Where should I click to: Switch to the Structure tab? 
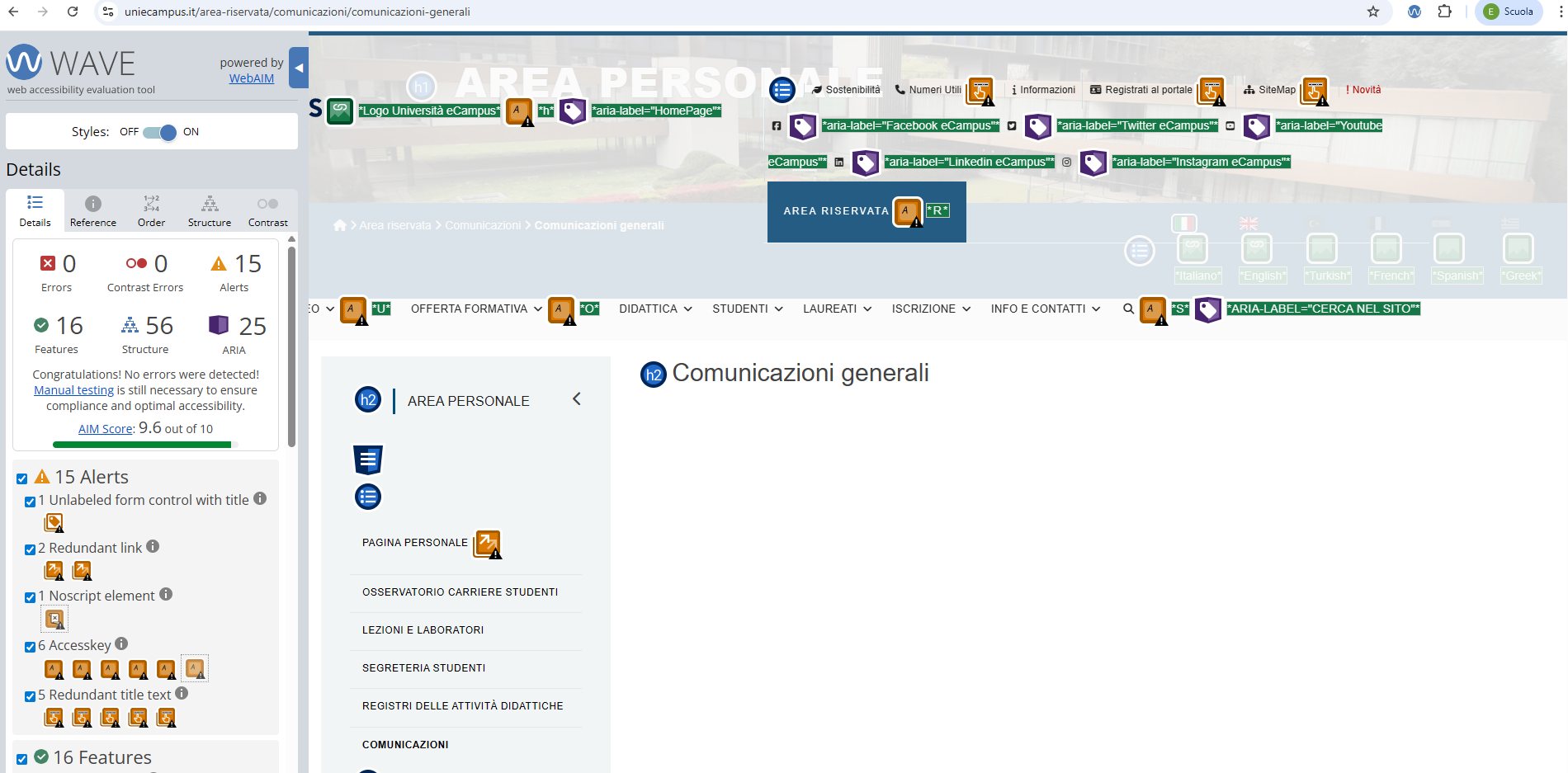210,211
